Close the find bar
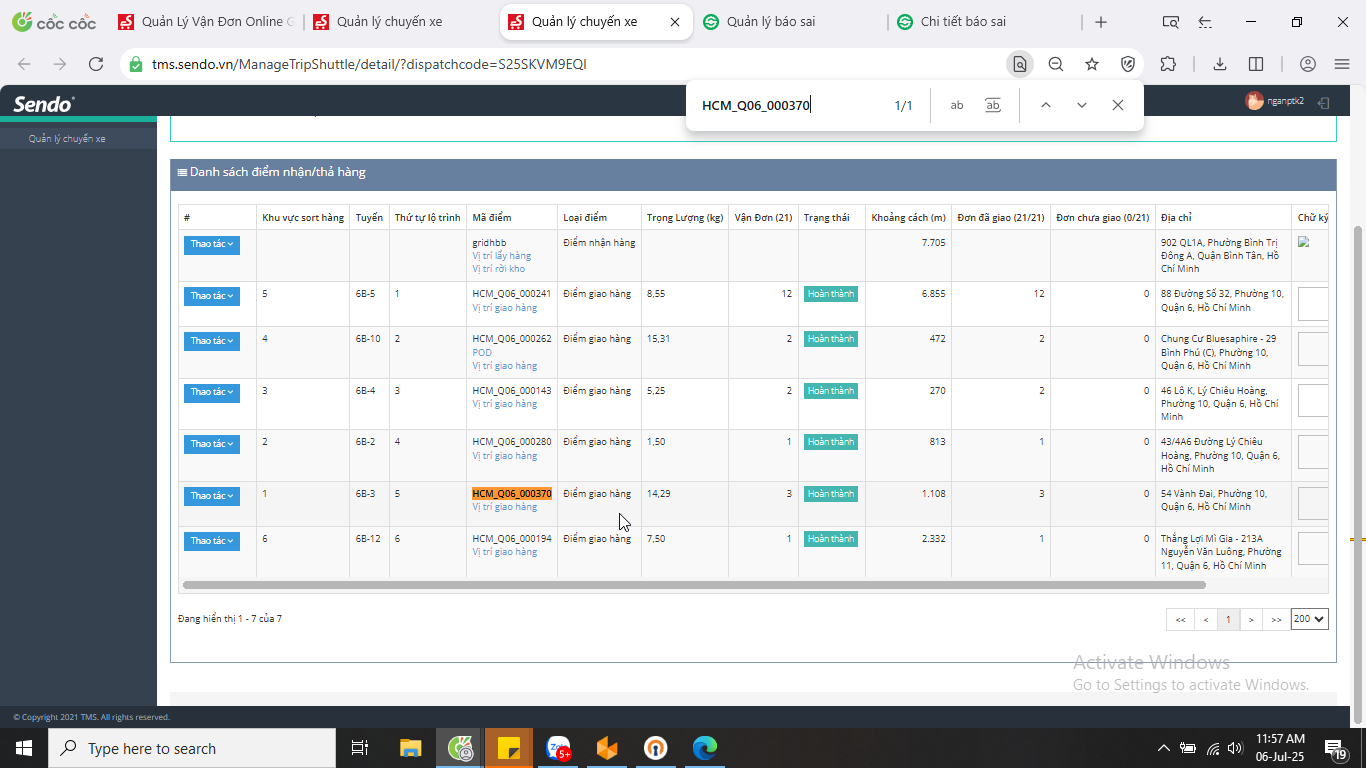 (x=1118, y=105)
